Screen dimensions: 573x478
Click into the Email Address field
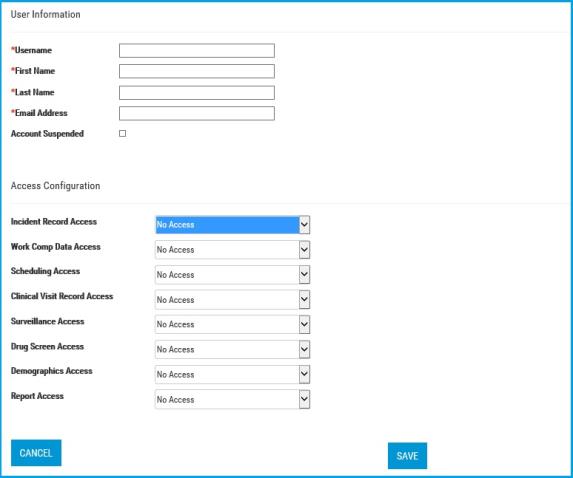click(x=197, y=113)
